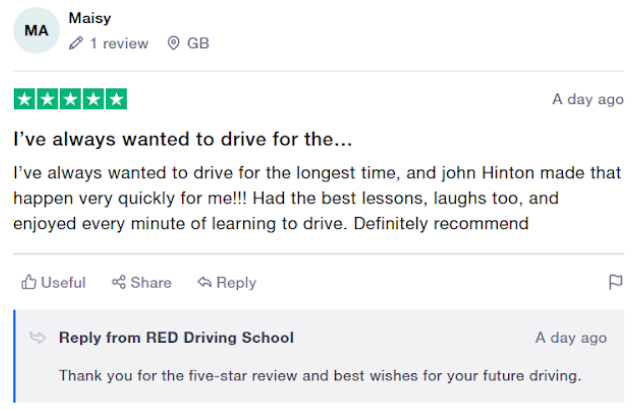Reply to Maisy's review

[x=227, y=283]
